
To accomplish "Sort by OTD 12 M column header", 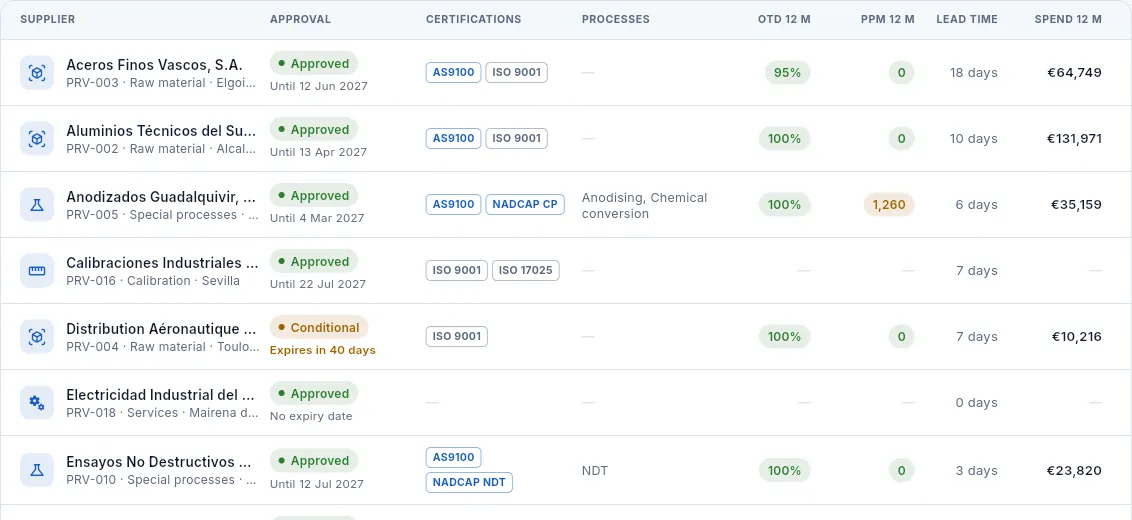I will 784,20.
